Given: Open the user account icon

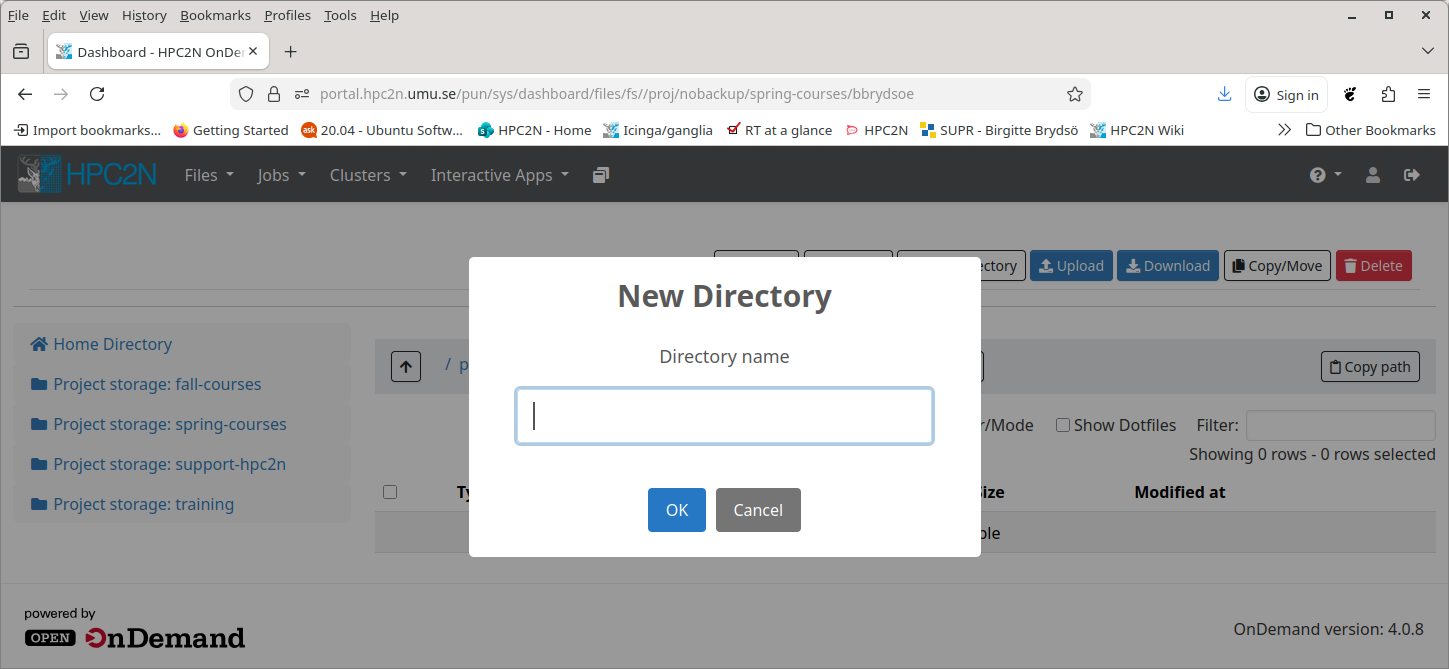Looking at the screenshot, I should 1373,174.
